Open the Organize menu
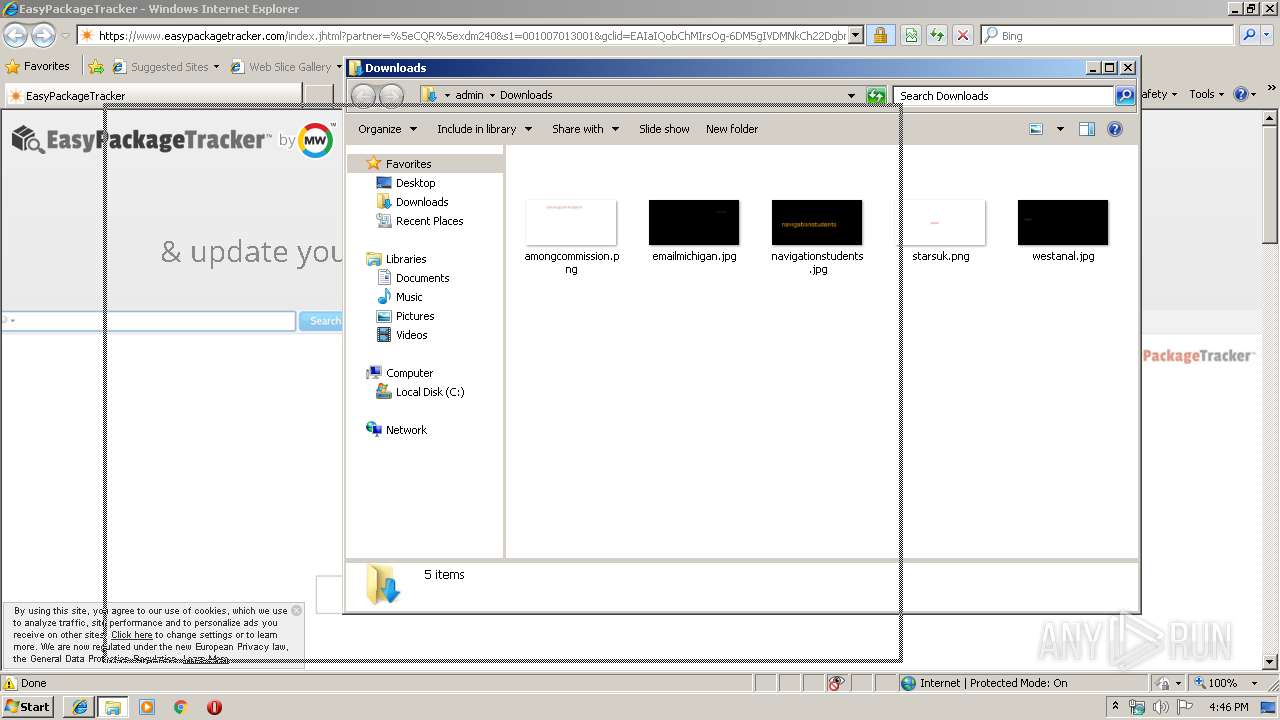This screenshot has width=1280, height=720. point(387,129)
